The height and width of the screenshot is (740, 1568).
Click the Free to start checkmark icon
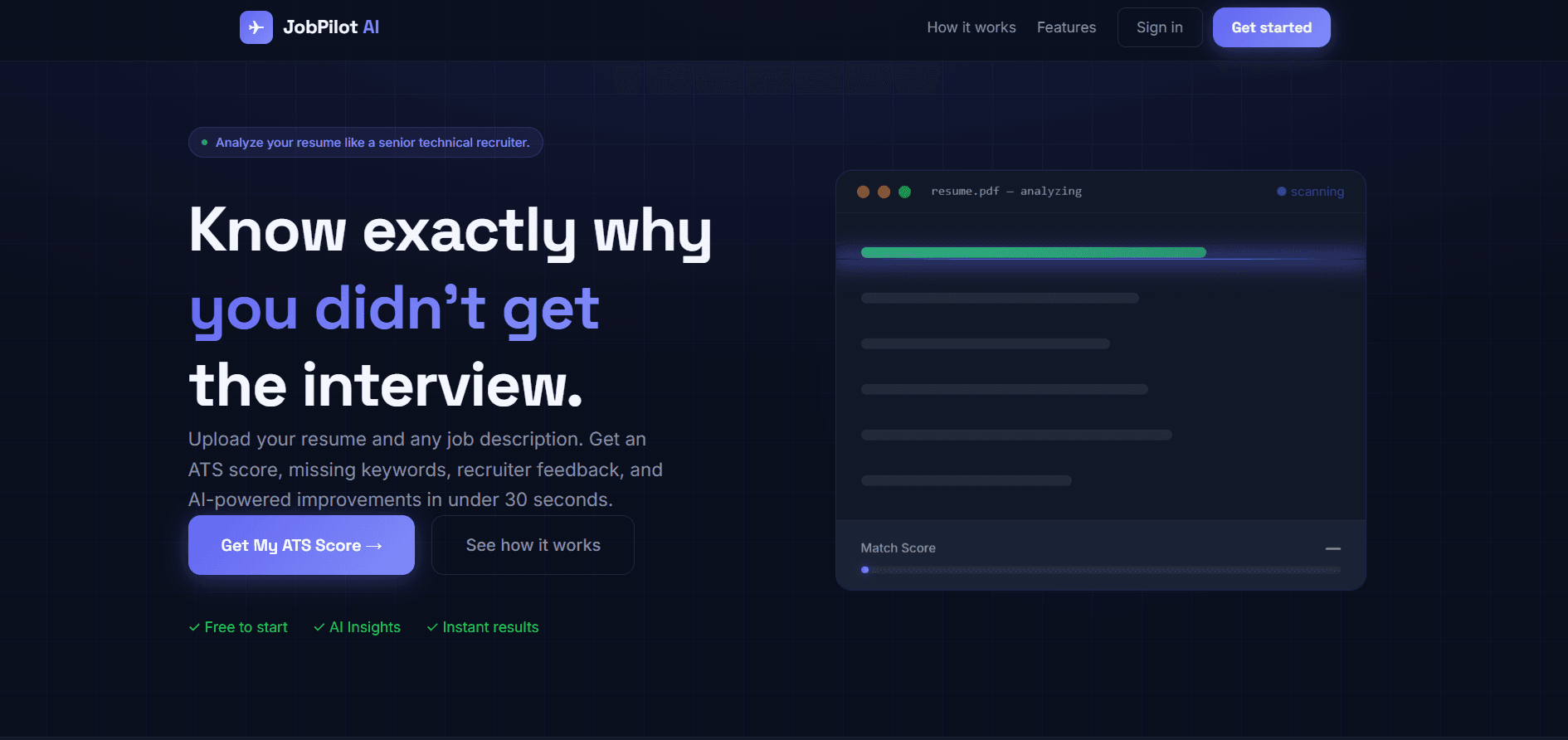coord(194,627)
